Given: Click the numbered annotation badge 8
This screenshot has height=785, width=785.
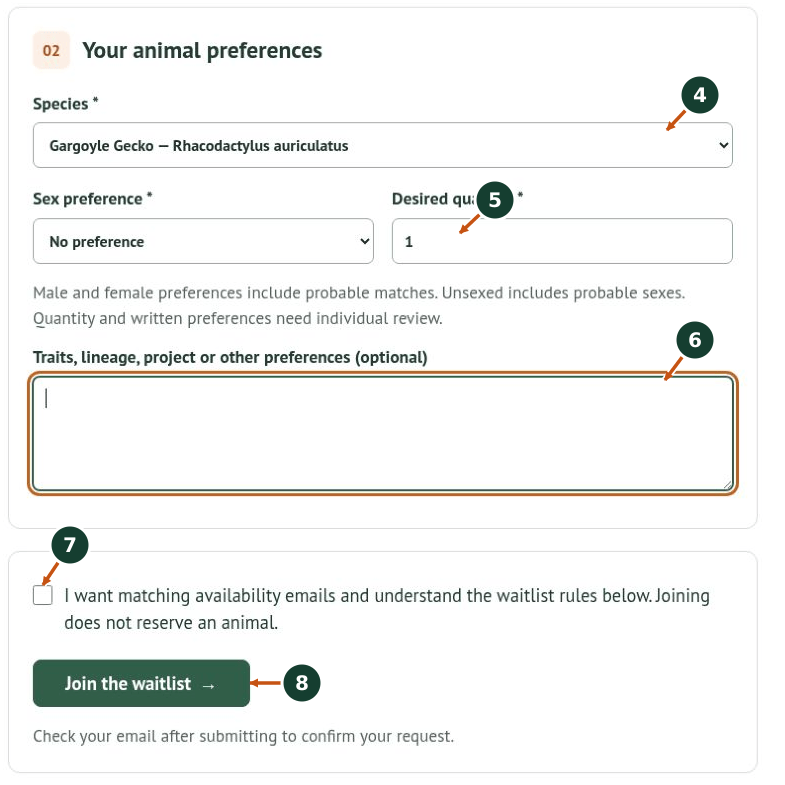Looking at the screenshot, I should click(x=301, y=683).
